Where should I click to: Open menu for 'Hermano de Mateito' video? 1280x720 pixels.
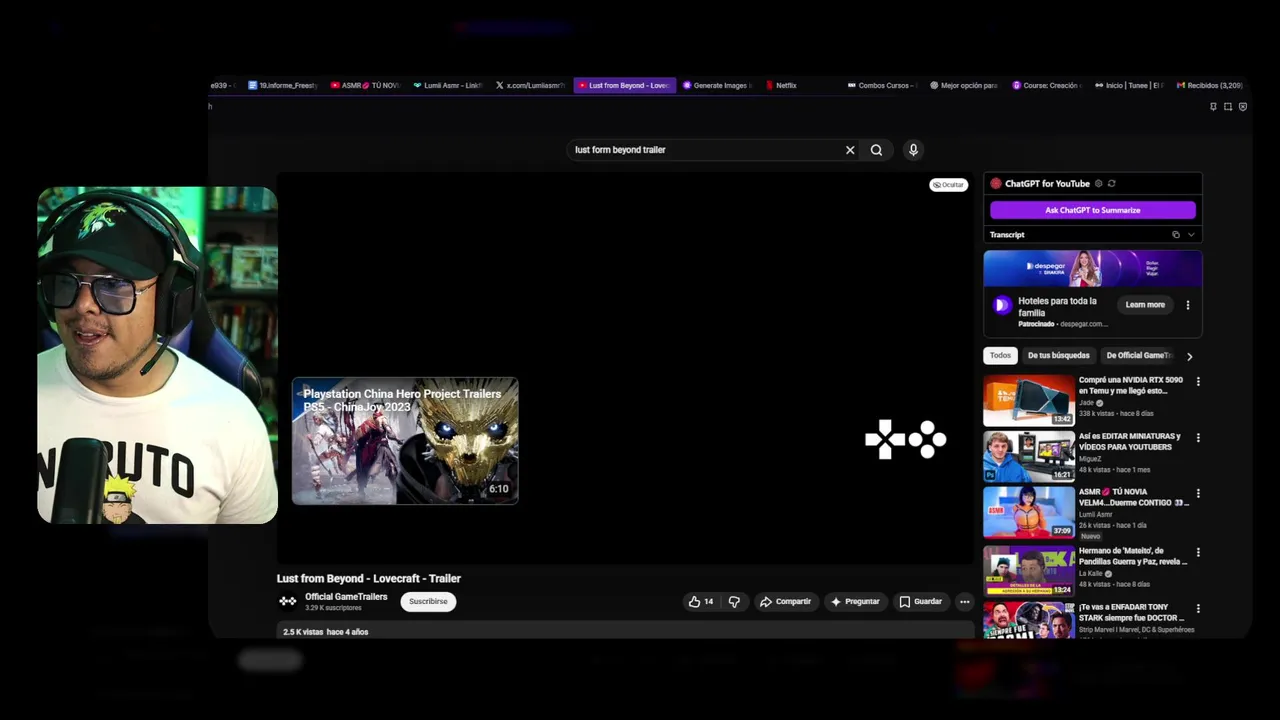pos(1198,552)
